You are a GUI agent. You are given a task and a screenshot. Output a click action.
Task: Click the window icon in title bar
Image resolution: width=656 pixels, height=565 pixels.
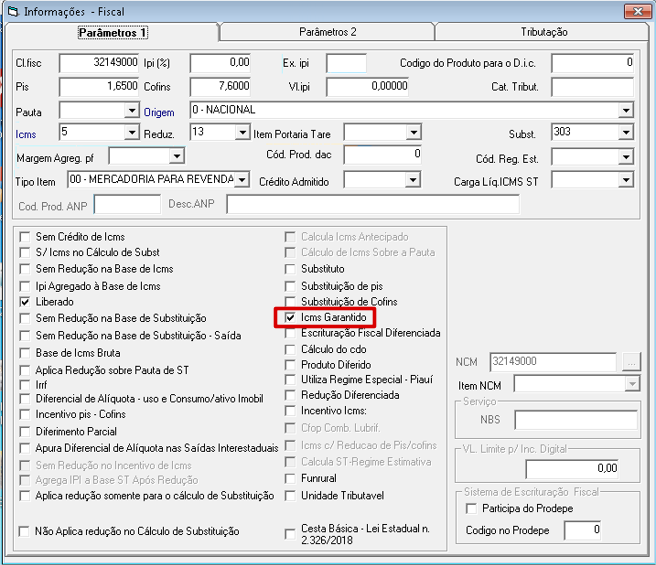tap(14, 11)
